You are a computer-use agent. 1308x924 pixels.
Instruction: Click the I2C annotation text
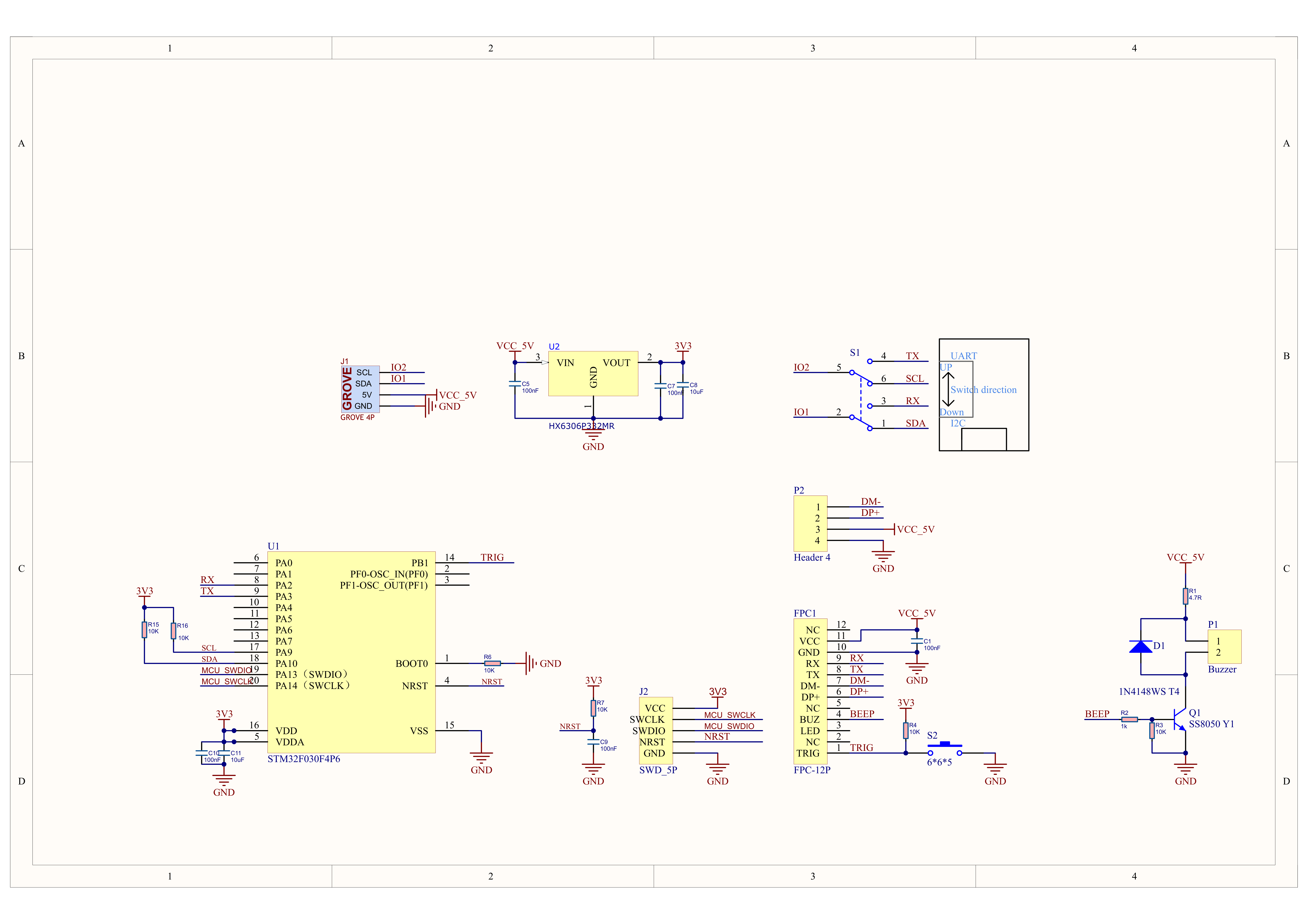[958, 423]
